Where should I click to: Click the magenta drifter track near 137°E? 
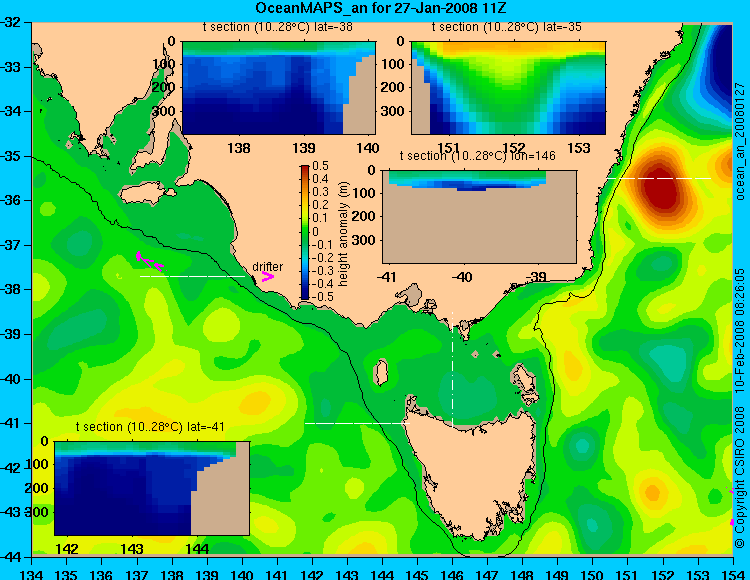[150, 261]
